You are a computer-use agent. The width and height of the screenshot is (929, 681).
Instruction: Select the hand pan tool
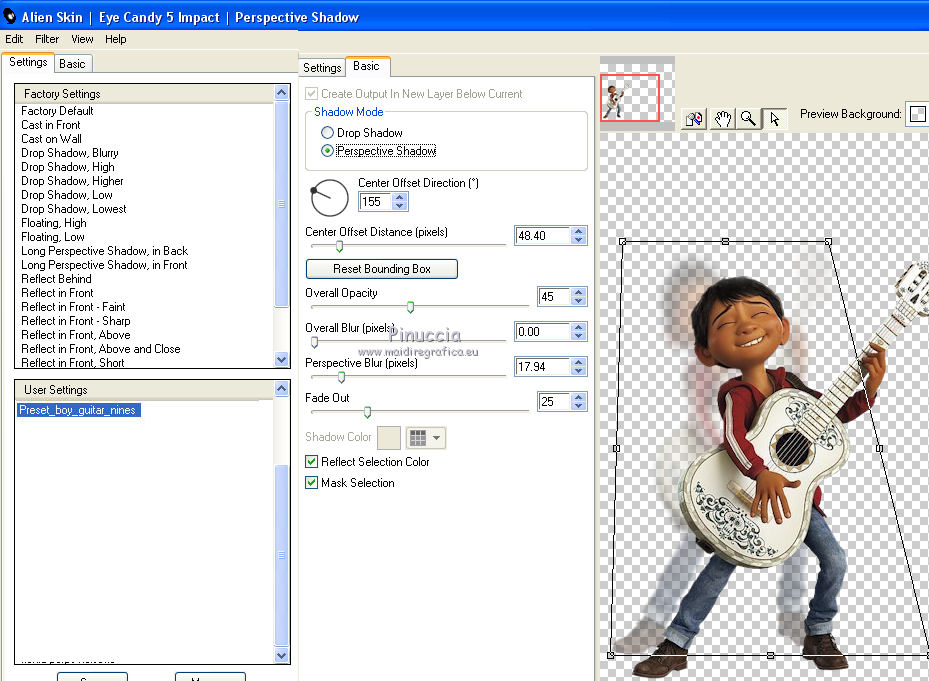[x=722, y=119]
